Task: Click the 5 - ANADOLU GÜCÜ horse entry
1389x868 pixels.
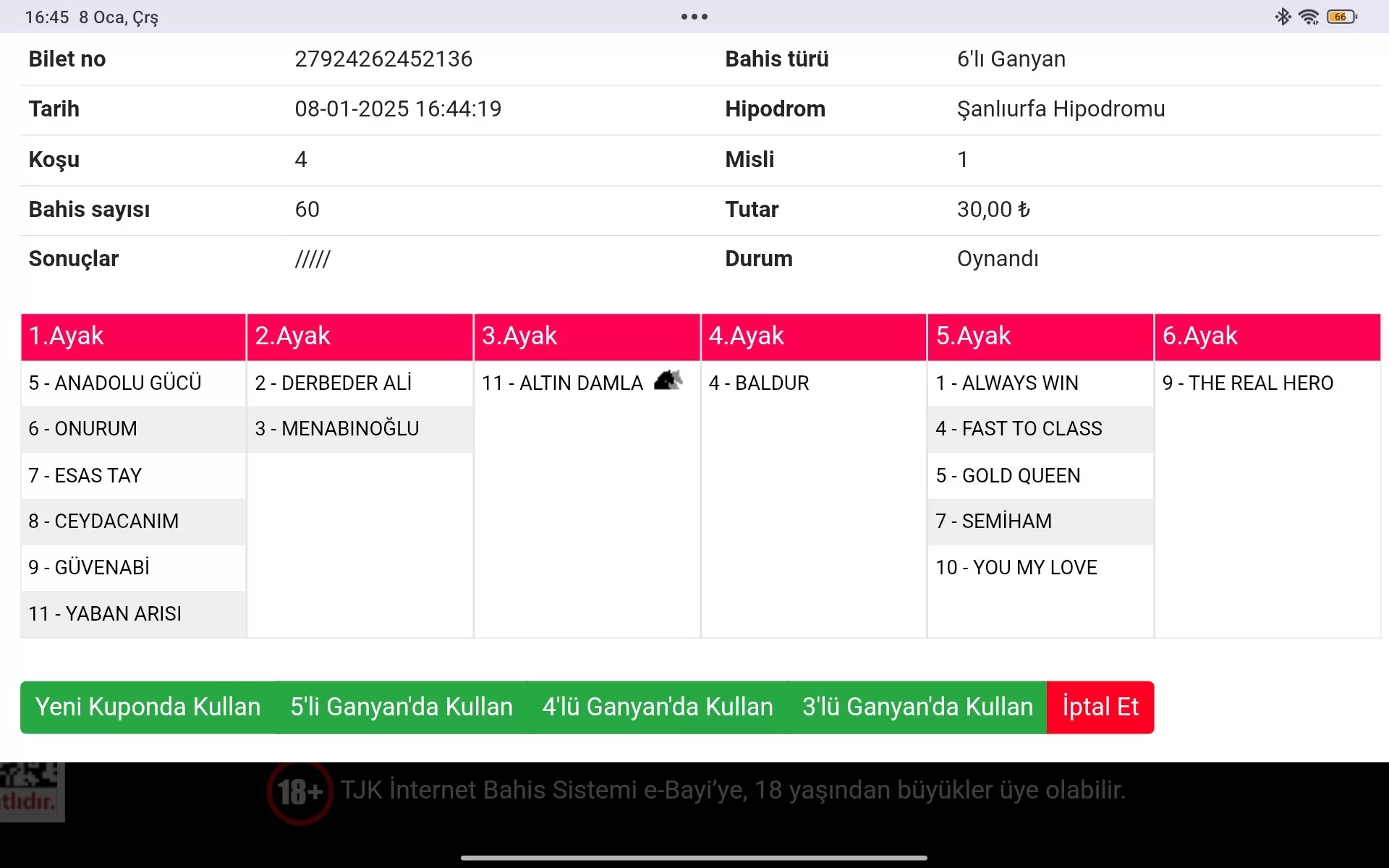Action: coord(115,383)
